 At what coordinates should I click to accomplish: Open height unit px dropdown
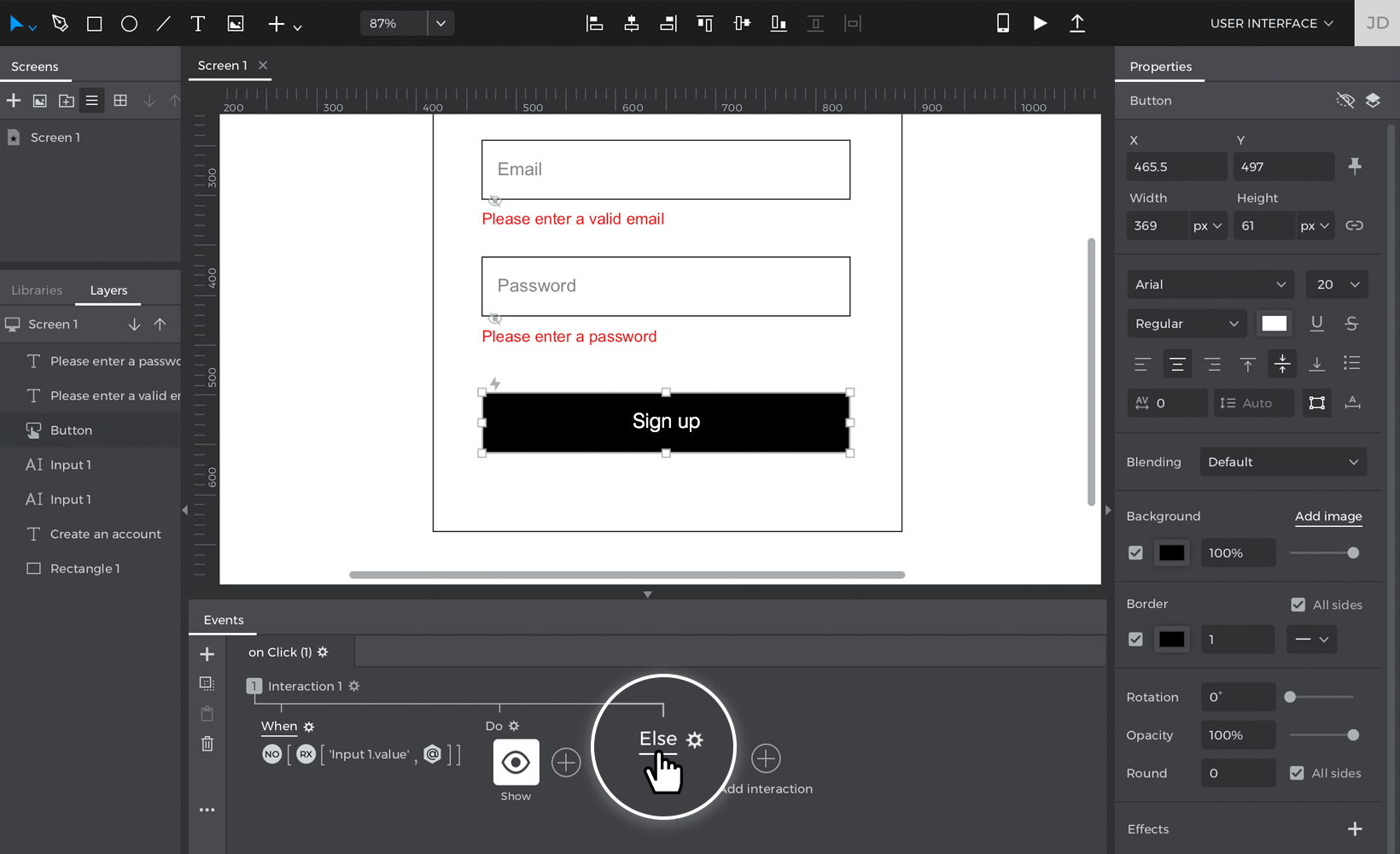(1315, 226)
